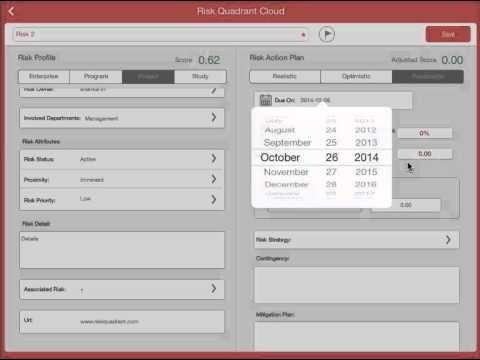480x360 pixels.
Task: Tap the Risk Status Active value
Action: [88, 159]
